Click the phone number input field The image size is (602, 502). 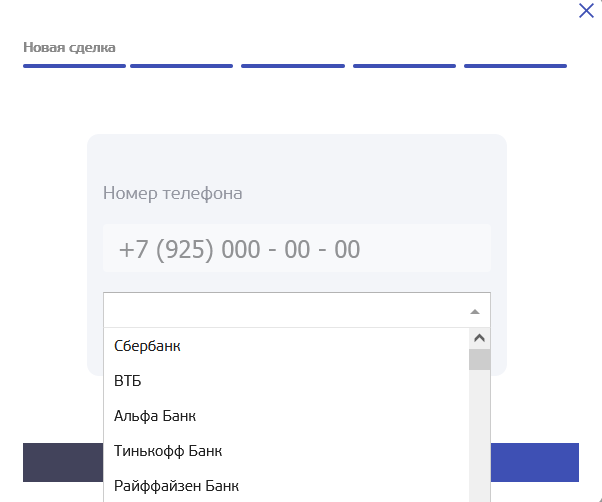point(297,248)
